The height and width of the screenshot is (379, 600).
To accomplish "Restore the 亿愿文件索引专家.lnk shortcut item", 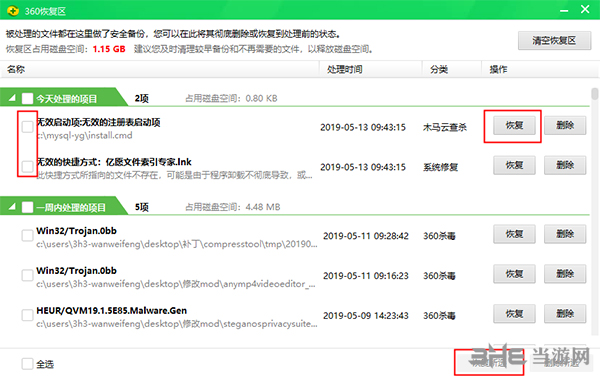I will pos(514,165).
